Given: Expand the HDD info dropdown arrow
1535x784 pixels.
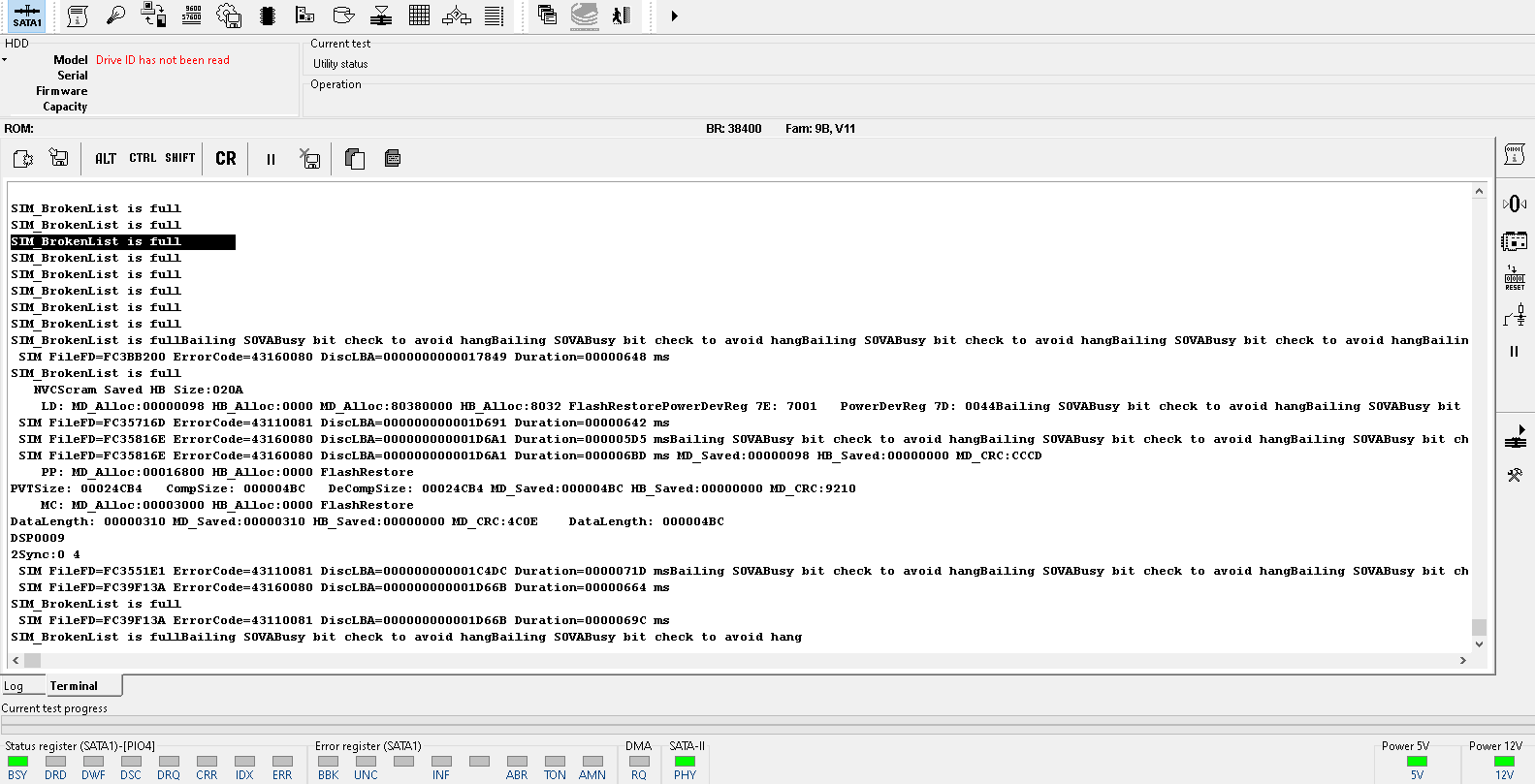Looking at the screenshot, I should 5,60.
